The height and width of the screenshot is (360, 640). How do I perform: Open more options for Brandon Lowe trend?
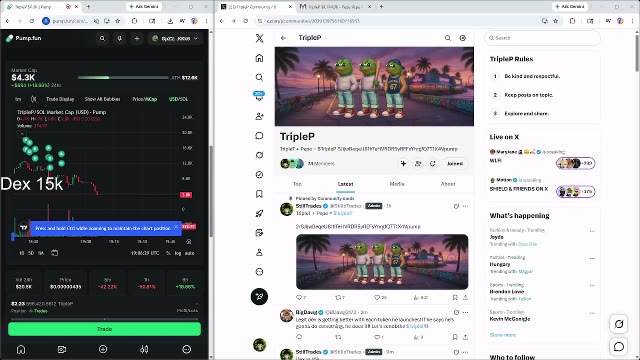click(x=592, y=286)
